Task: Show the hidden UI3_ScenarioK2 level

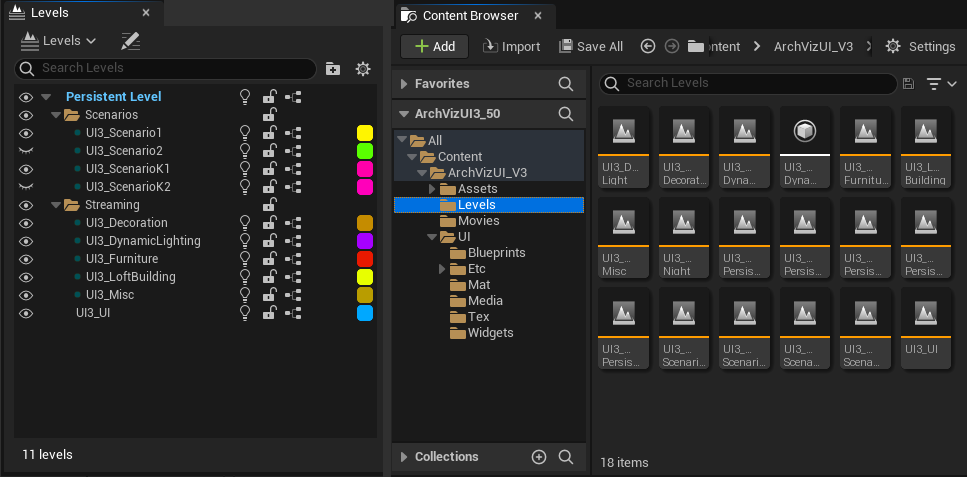Action: tap(26, 186)
